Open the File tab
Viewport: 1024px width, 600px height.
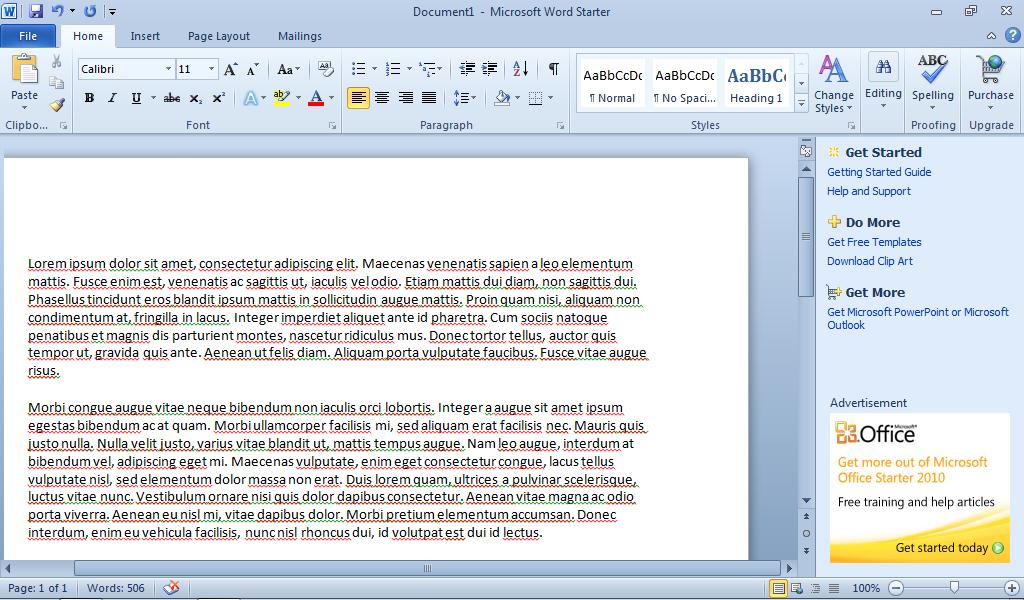click(x=28, y=36)
